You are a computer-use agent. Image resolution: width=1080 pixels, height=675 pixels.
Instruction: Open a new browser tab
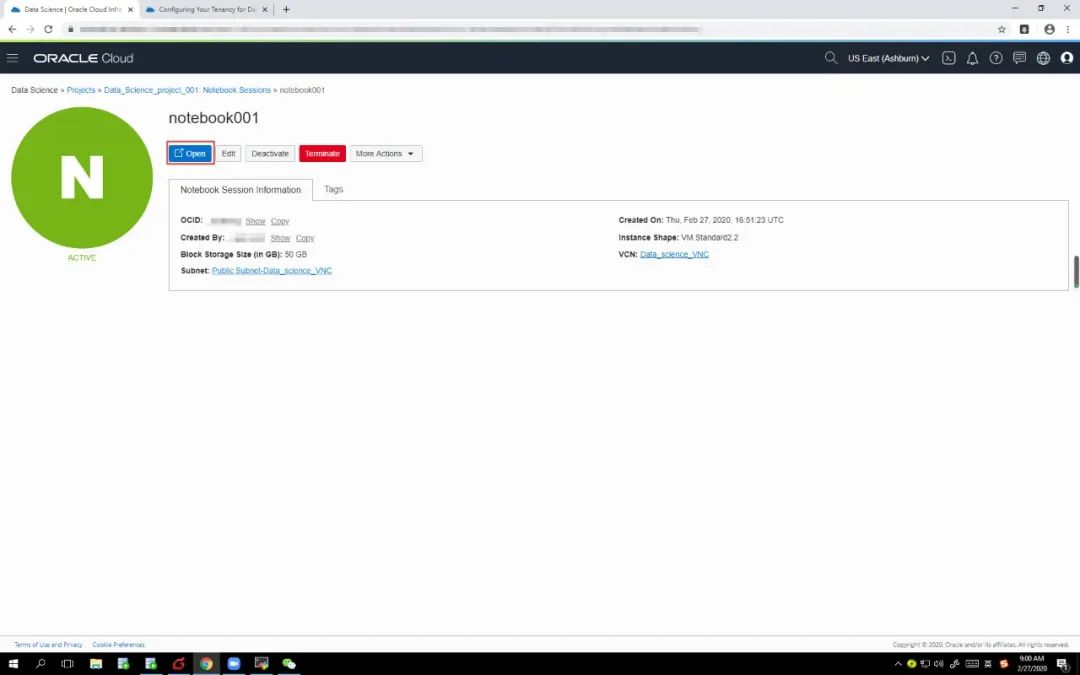tap(286, 10)
